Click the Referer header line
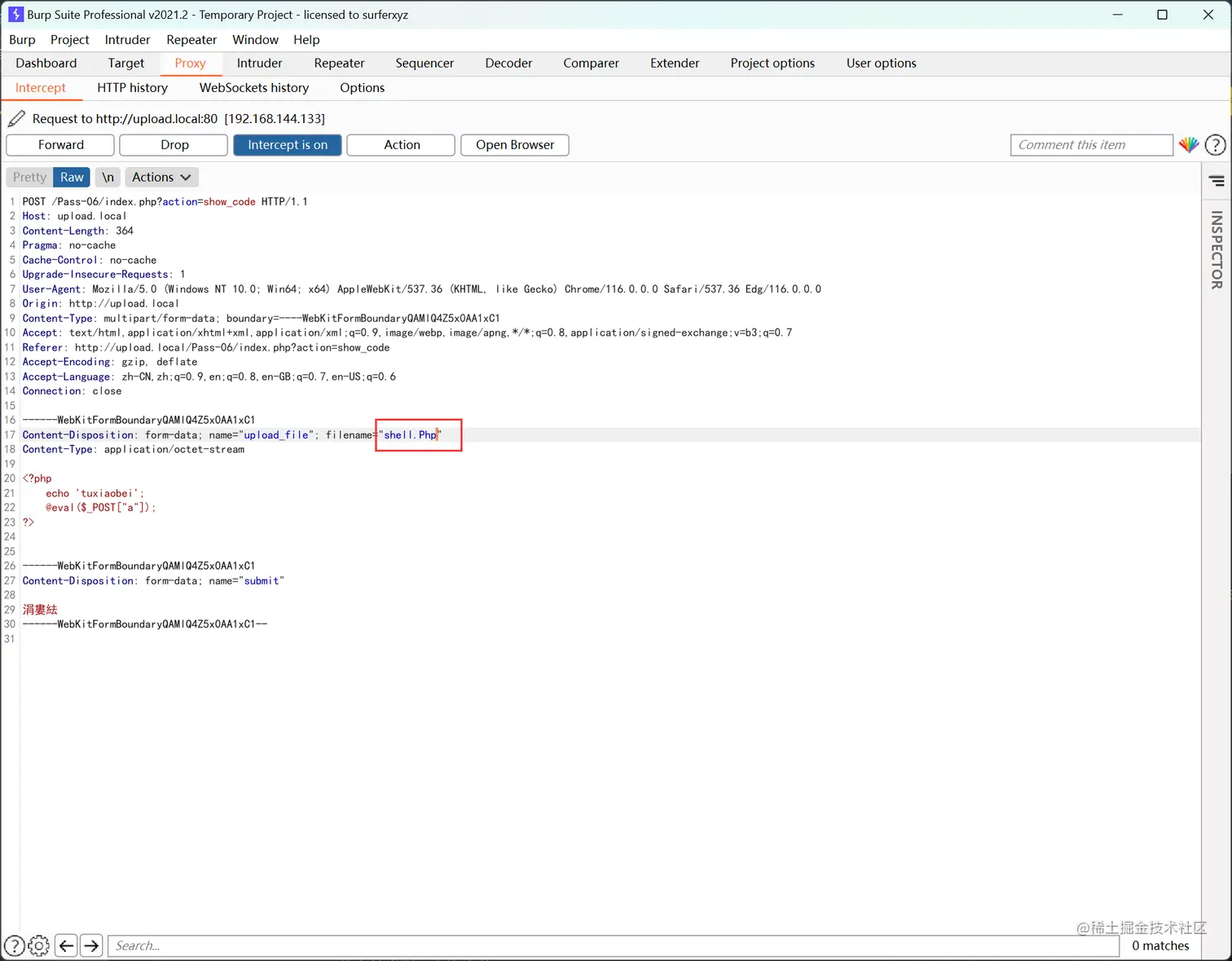 click(x=206, y=348)
